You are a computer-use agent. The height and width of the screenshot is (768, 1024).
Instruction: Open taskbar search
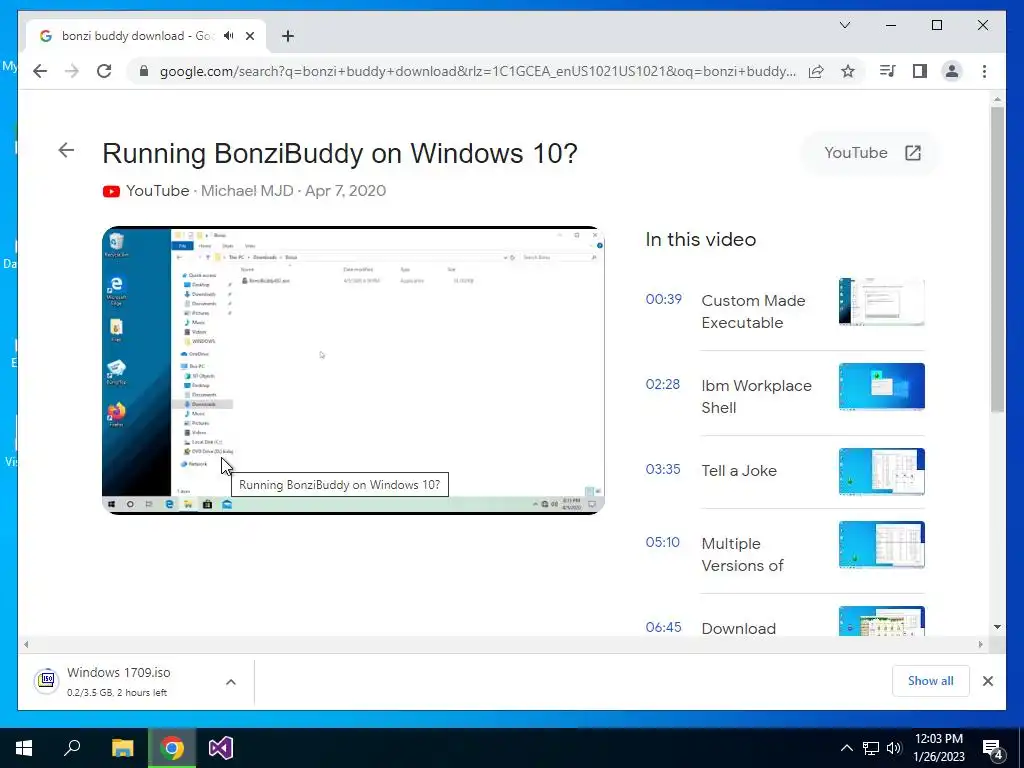(x=72, y=748)
